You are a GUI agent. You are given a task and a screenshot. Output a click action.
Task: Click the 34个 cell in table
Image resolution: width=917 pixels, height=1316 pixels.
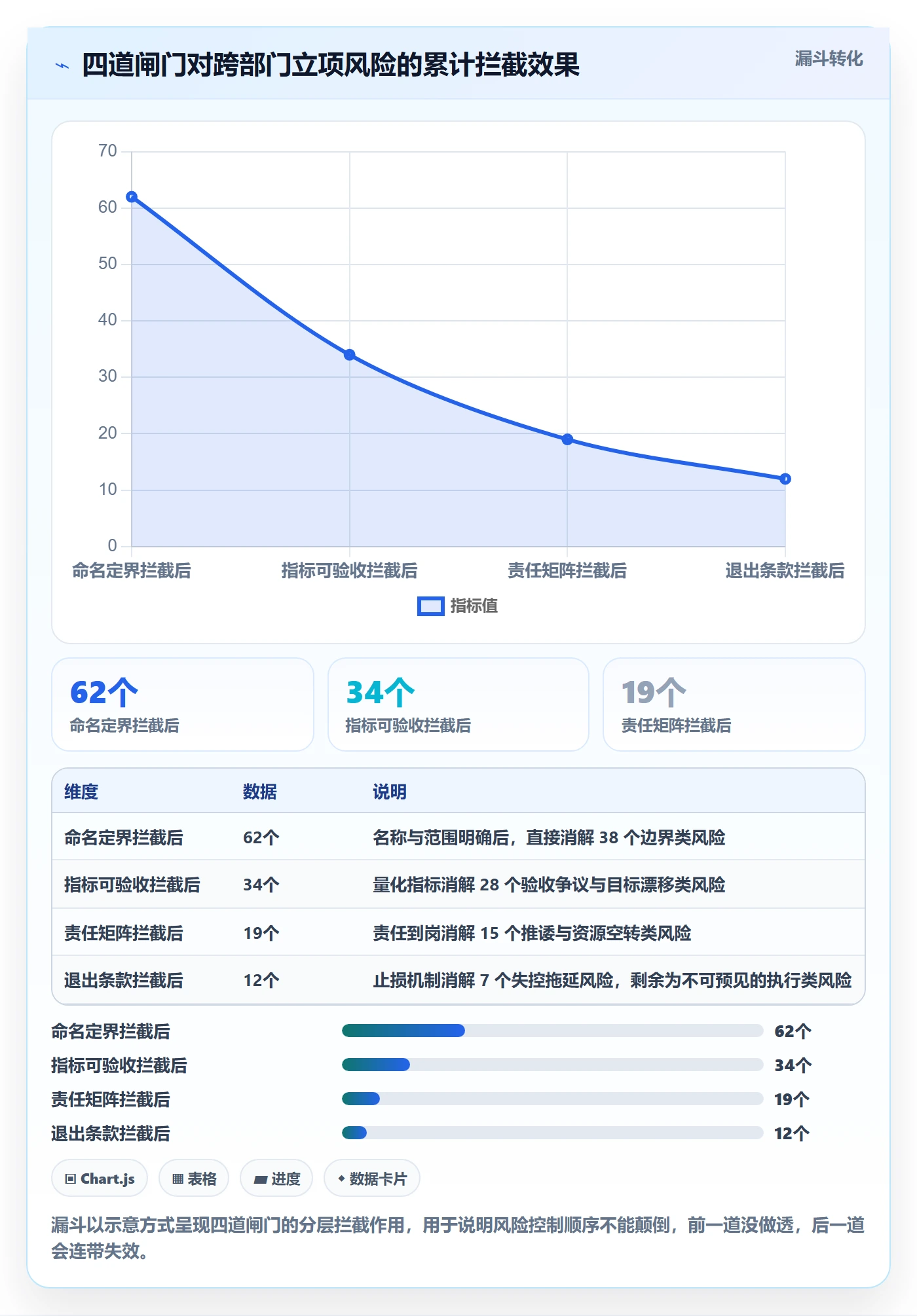[261, 885]
